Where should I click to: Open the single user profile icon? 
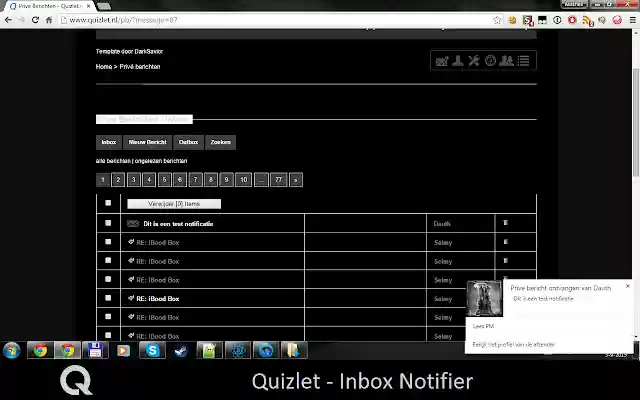[458, 61]
